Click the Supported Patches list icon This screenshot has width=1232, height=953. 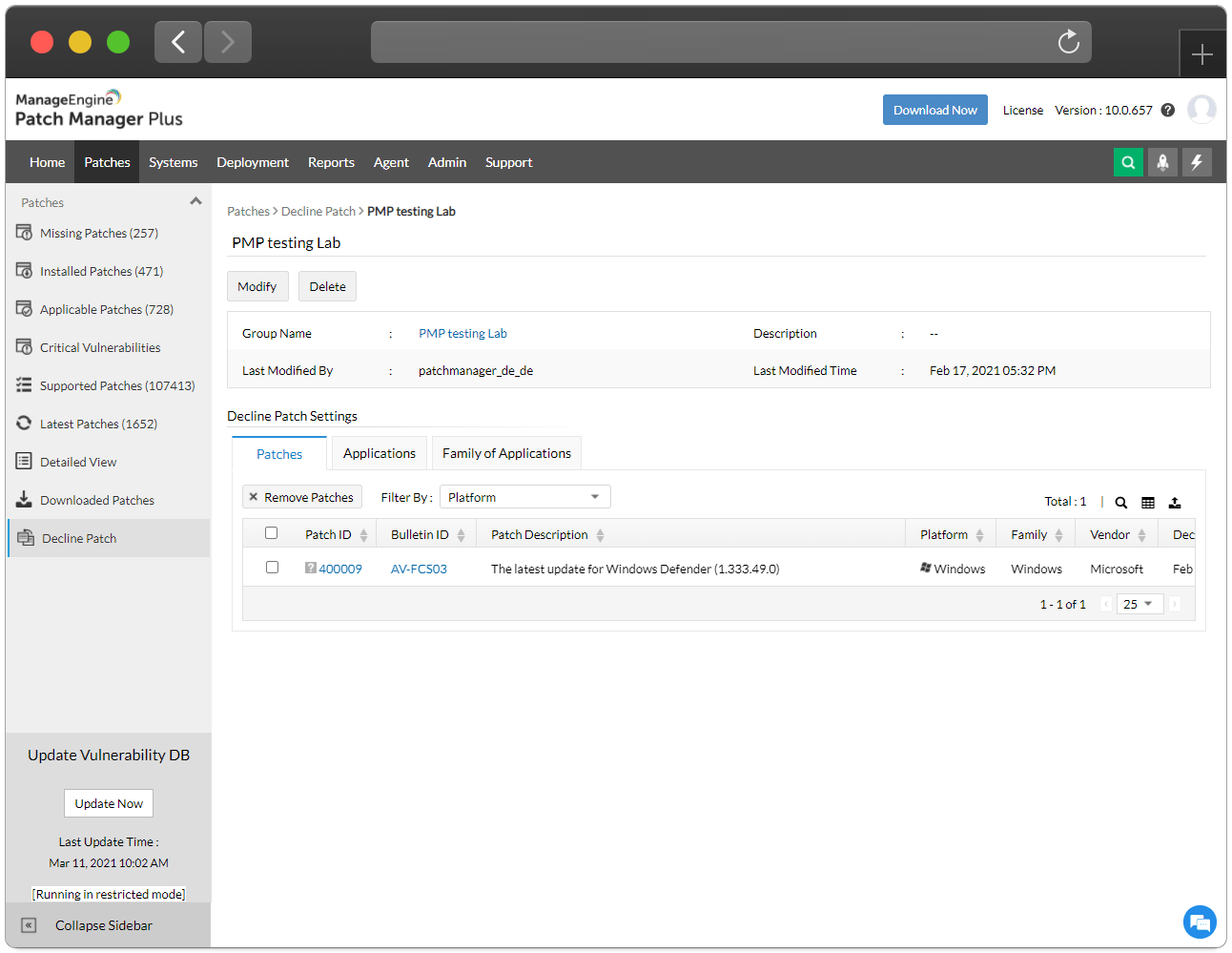(25, 384)
